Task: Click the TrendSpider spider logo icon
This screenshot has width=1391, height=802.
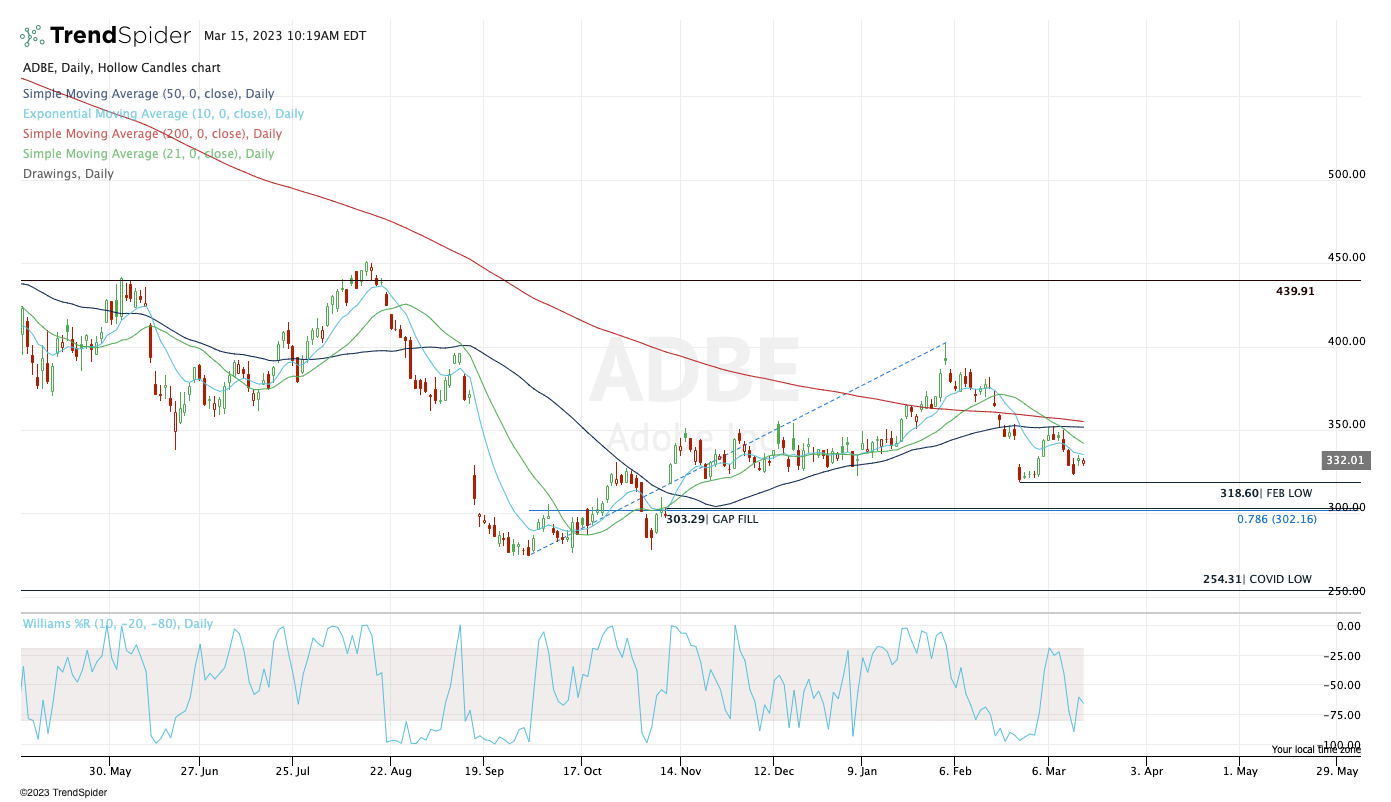Action: (32, 36)
